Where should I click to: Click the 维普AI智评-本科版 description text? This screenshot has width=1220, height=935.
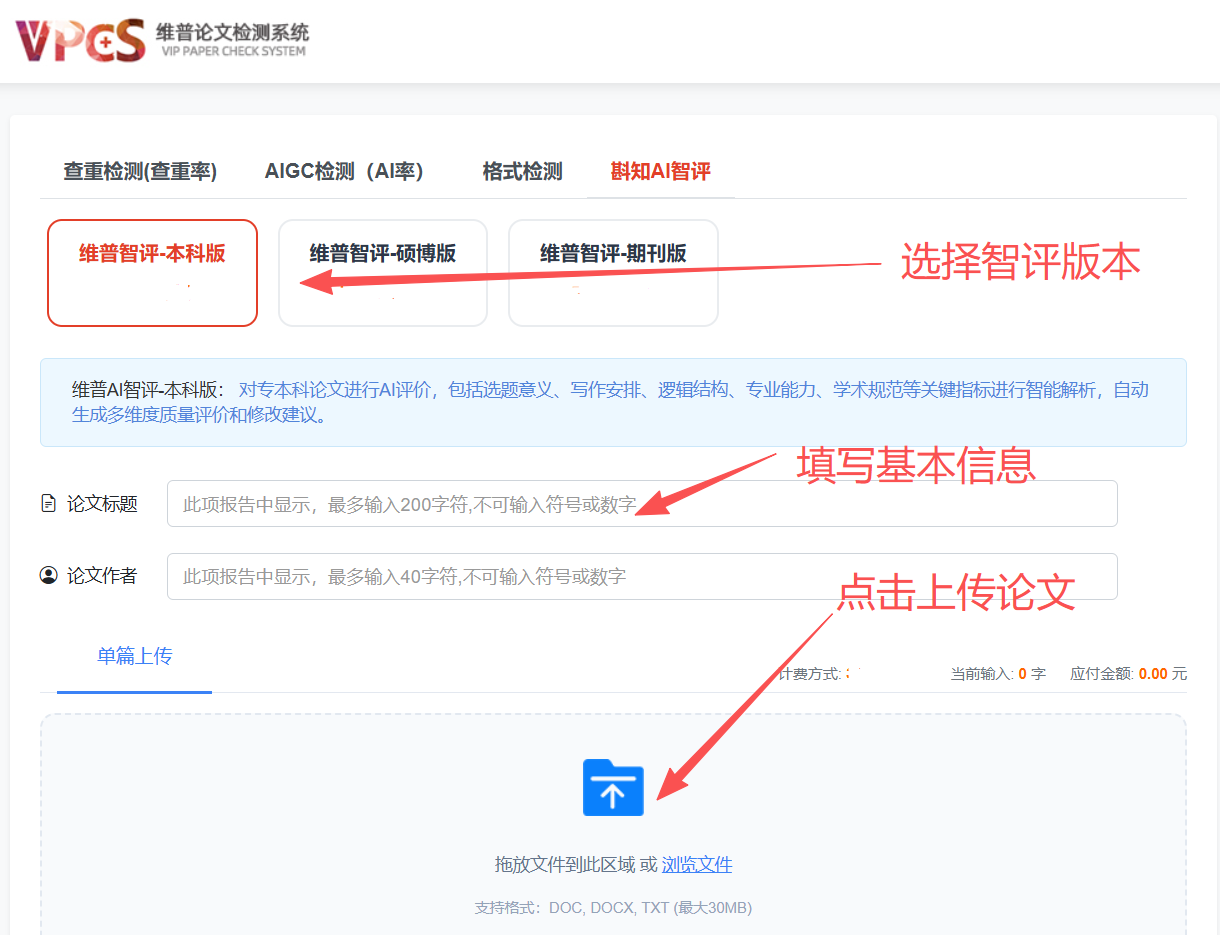(x=610, y=402)
